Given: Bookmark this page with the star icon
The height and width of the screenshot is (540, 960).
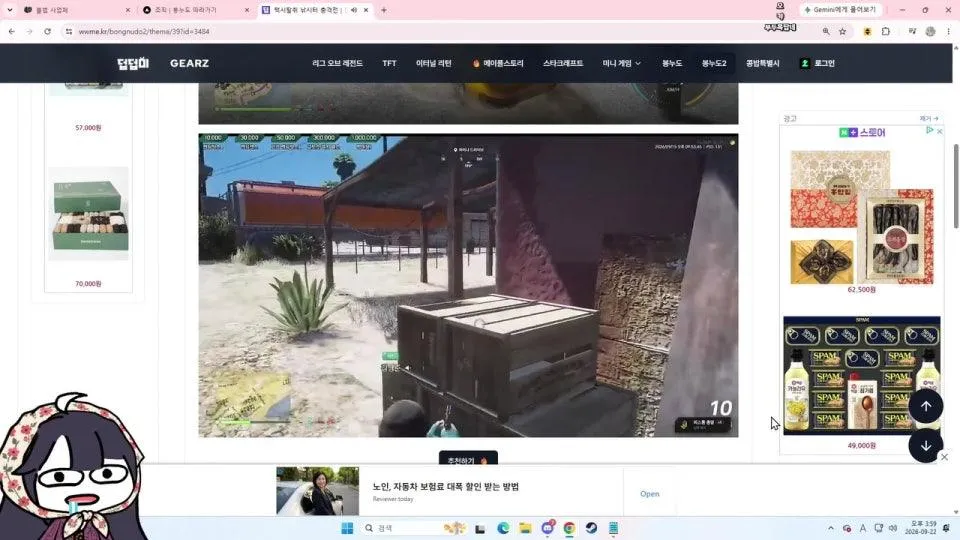Looking at the screenshot, I should click(842, 31).
